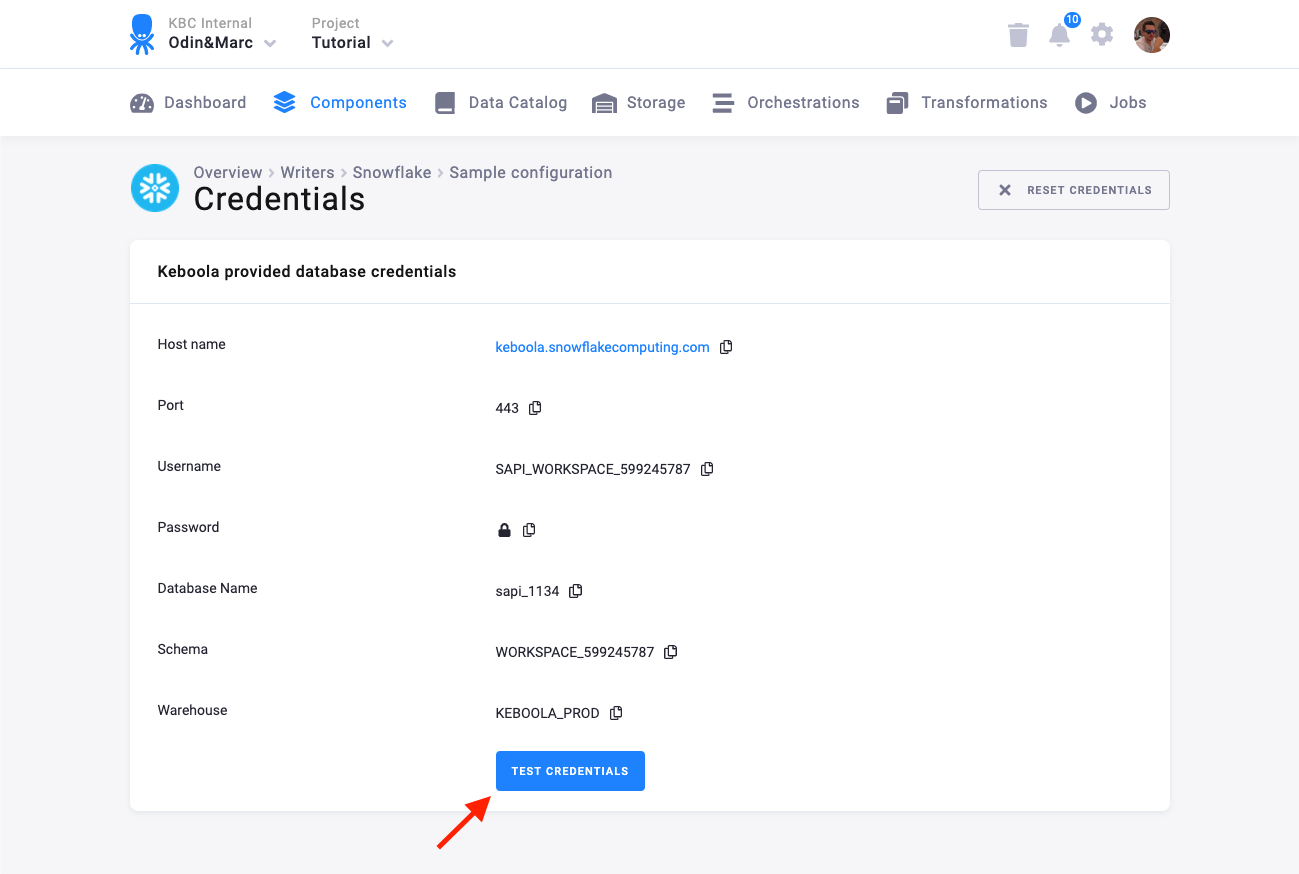Viewport: 1299px width, 874px height.
Task: Go to the Snowflake breadcrumb
Action: (x=392, y=172)
